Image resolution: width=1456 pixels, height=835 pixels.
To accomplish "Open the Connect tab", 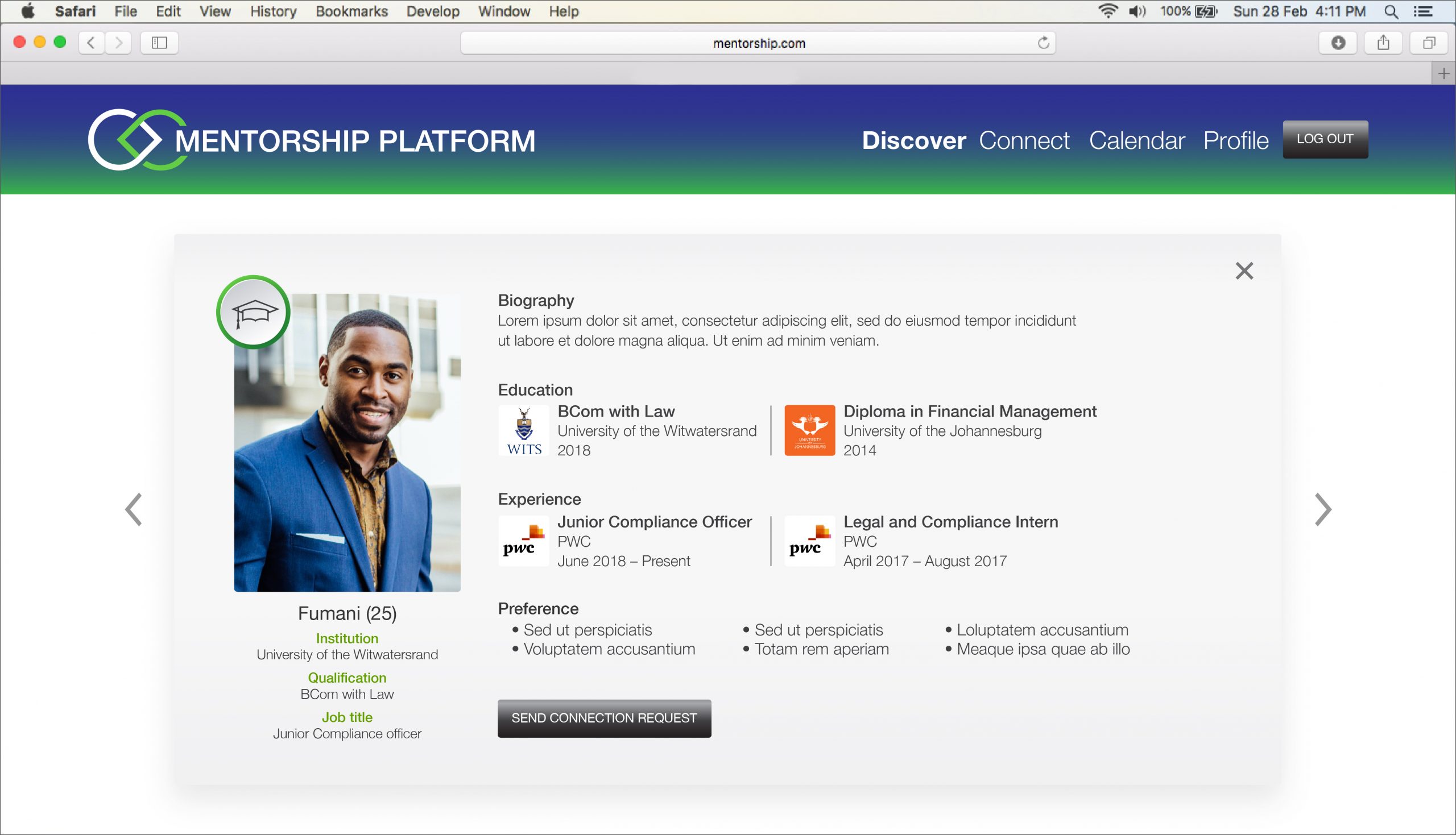I will click(x=1024, y=140).
